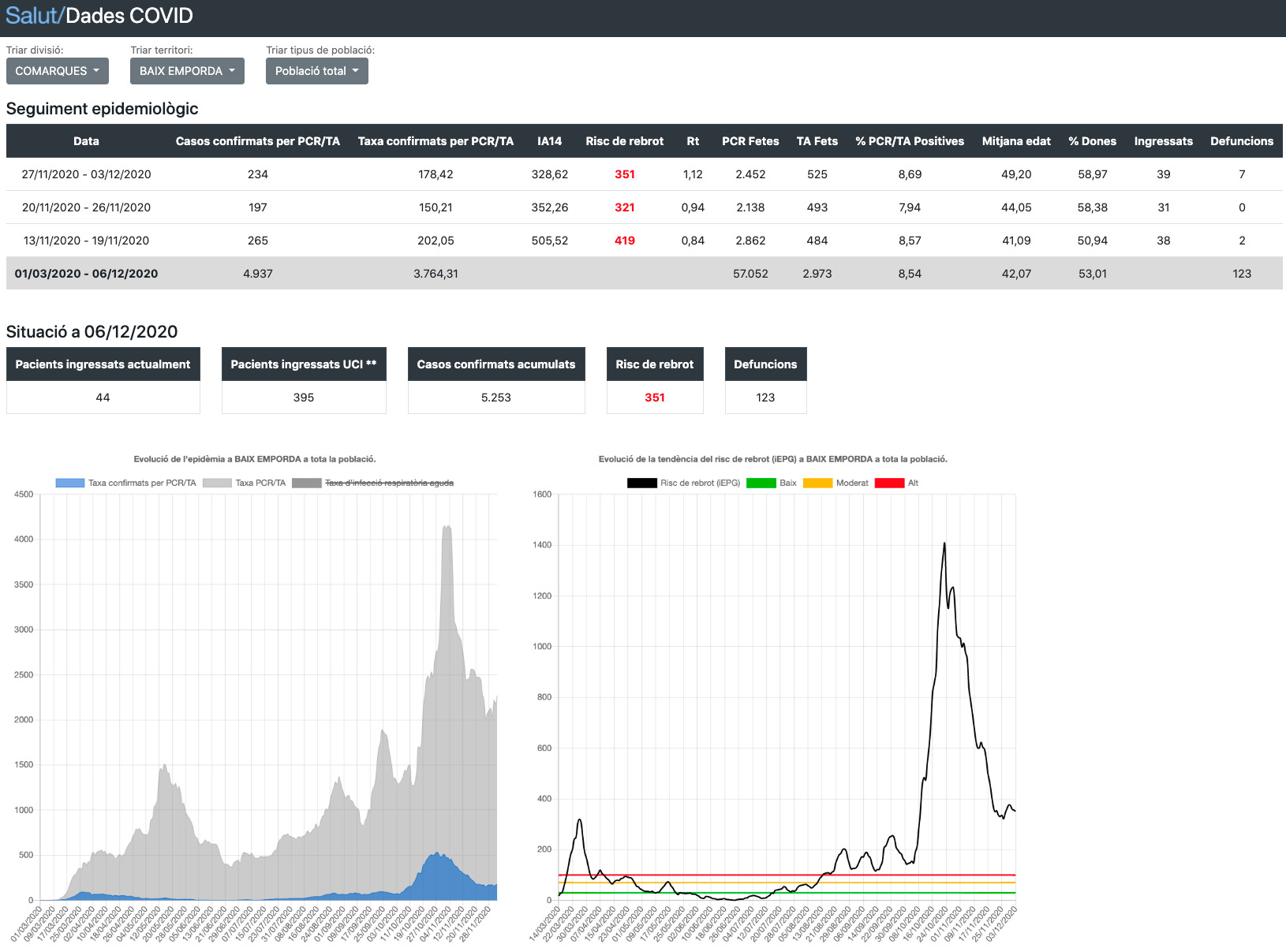Click the PCR Fetes column header

750,141
